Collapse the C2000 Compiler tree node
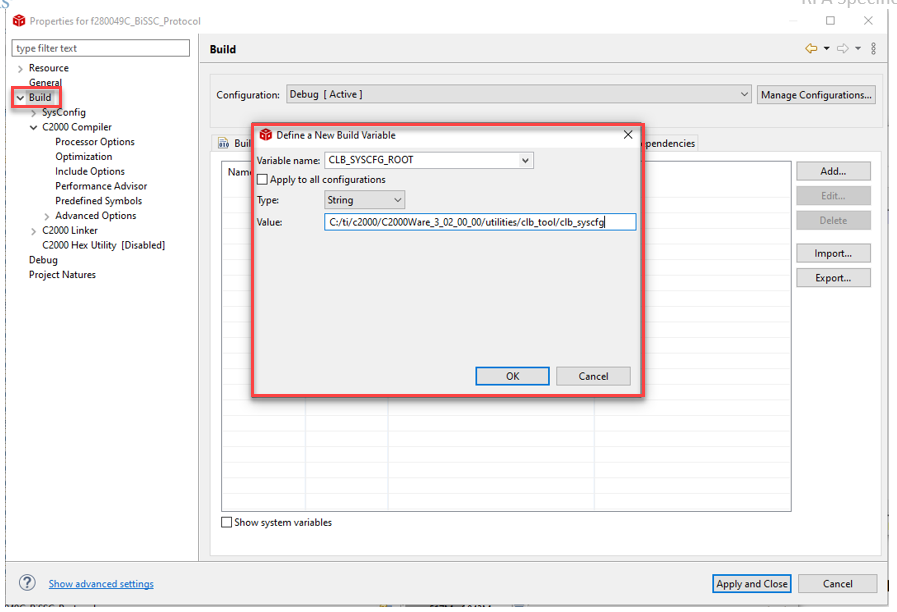 click(x=33, y=128)
